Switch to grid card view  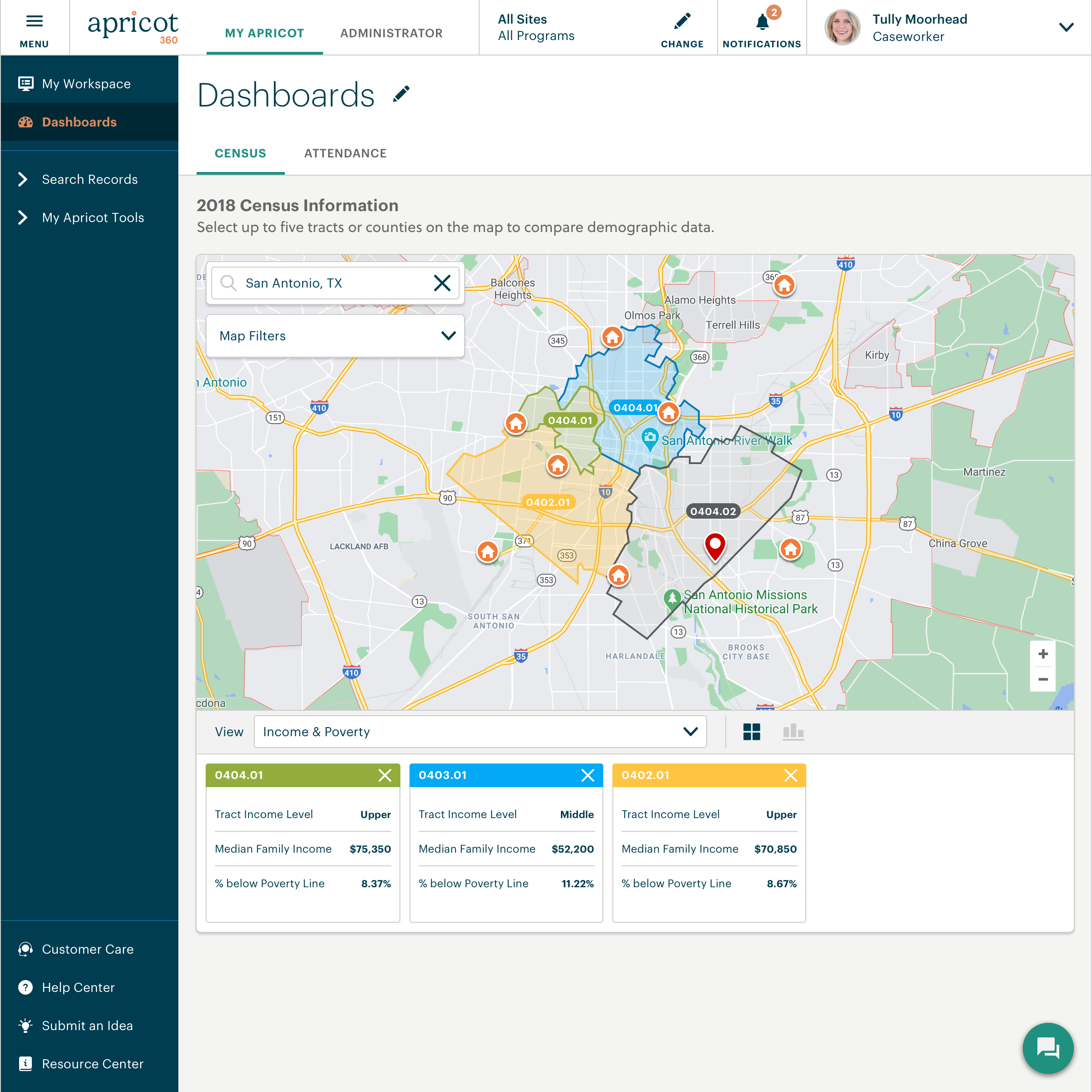(x=751, y=731)
